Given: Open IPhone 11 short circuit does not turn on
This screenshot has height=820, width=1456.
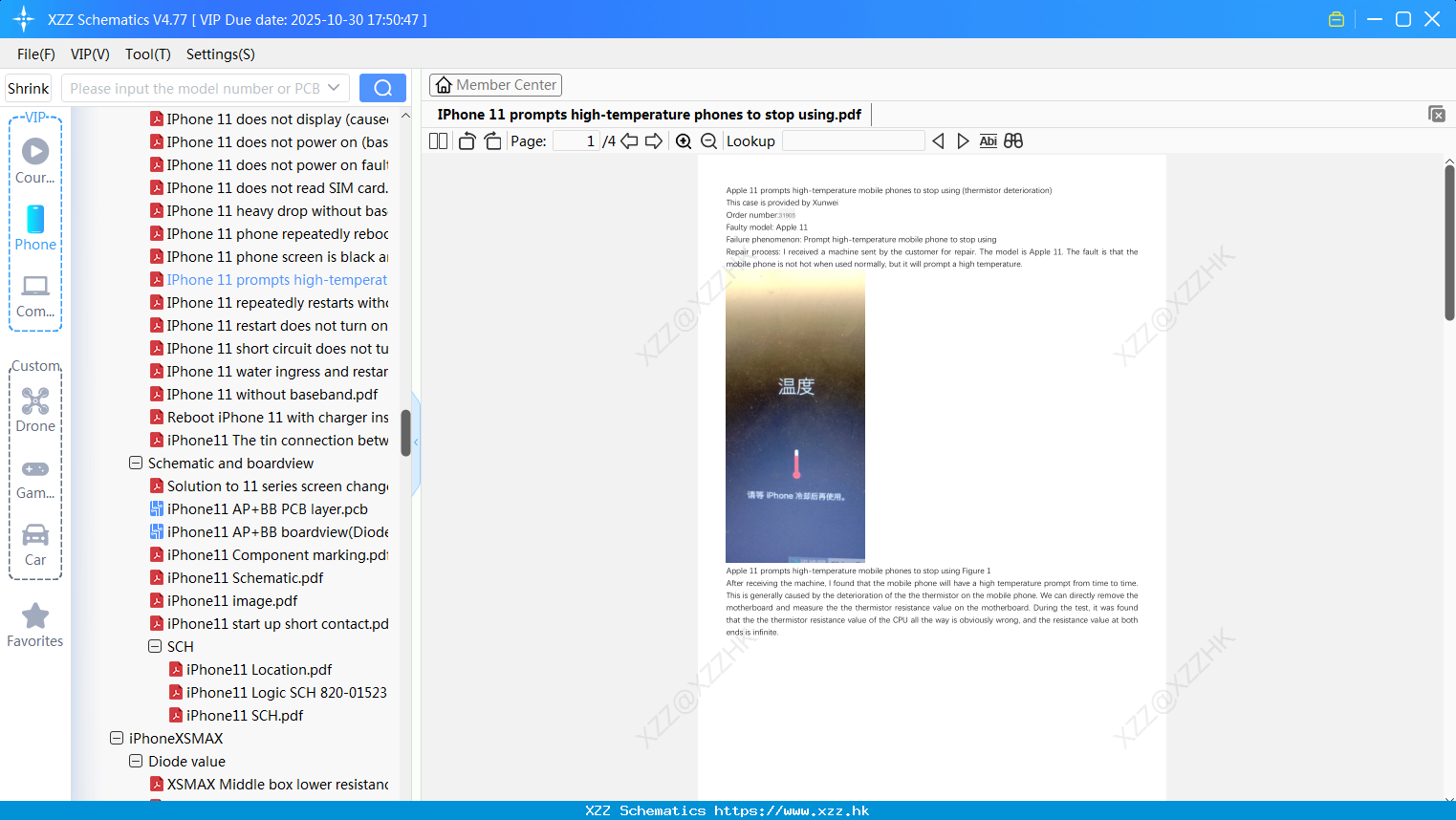Looking at the screenshot, I should pyautogui.click(x=269, y=349).
